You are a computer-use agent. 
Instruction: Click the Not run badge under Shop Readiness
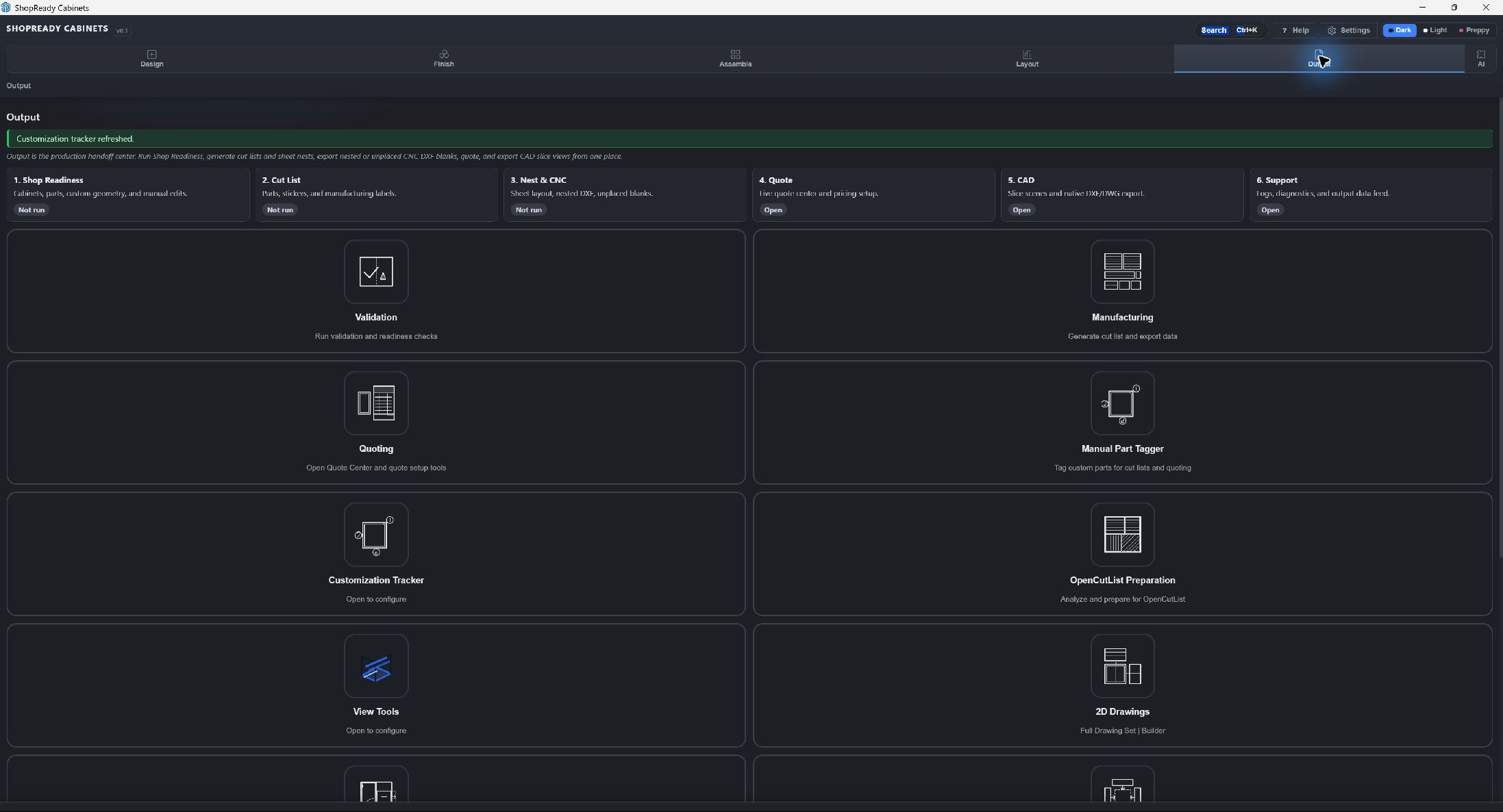pos(32,210)
